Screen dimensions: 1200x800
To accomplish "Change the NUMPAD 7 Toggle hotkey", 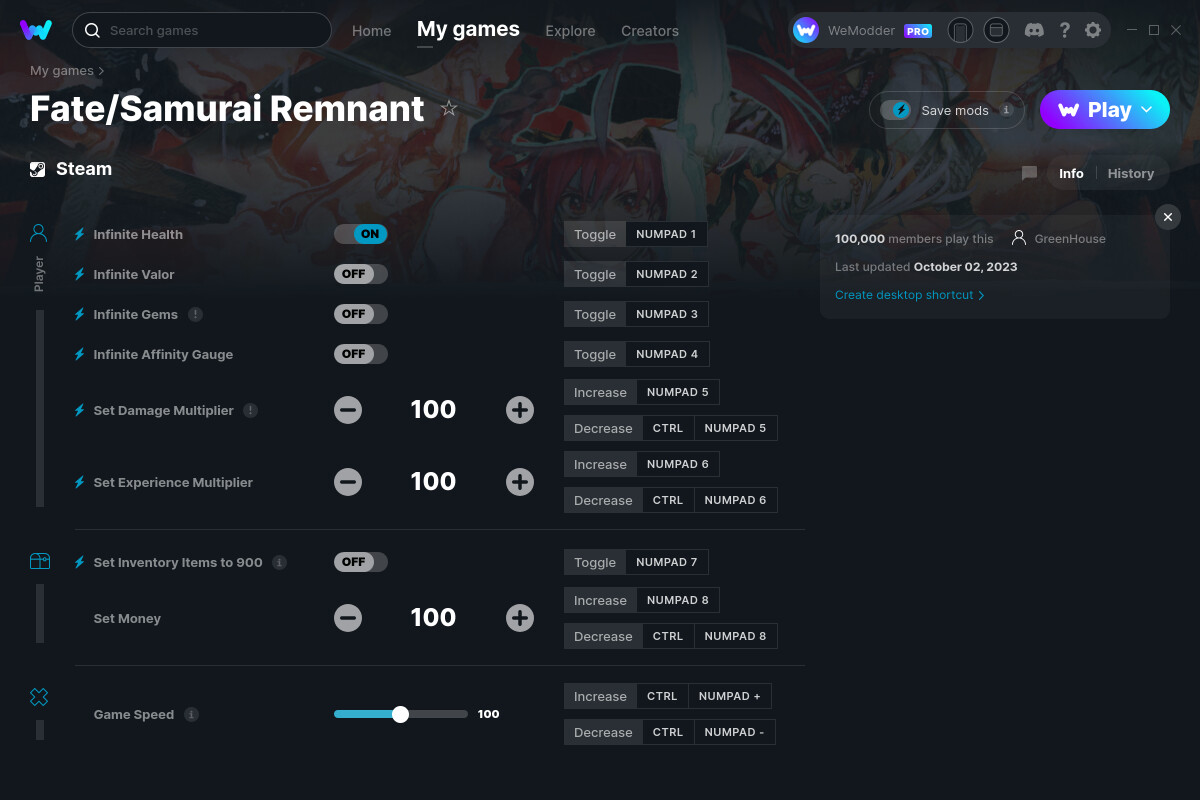I will 667,562.
